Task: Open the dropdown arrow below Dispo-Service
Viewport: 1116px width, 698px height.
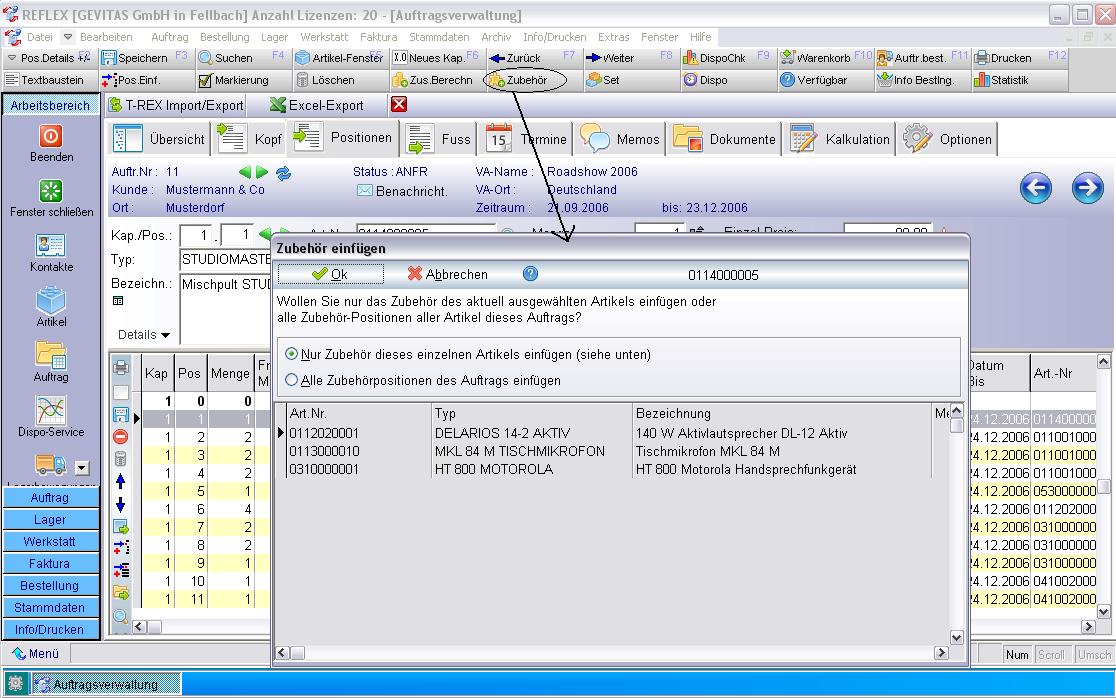Action: pos(83,467)
